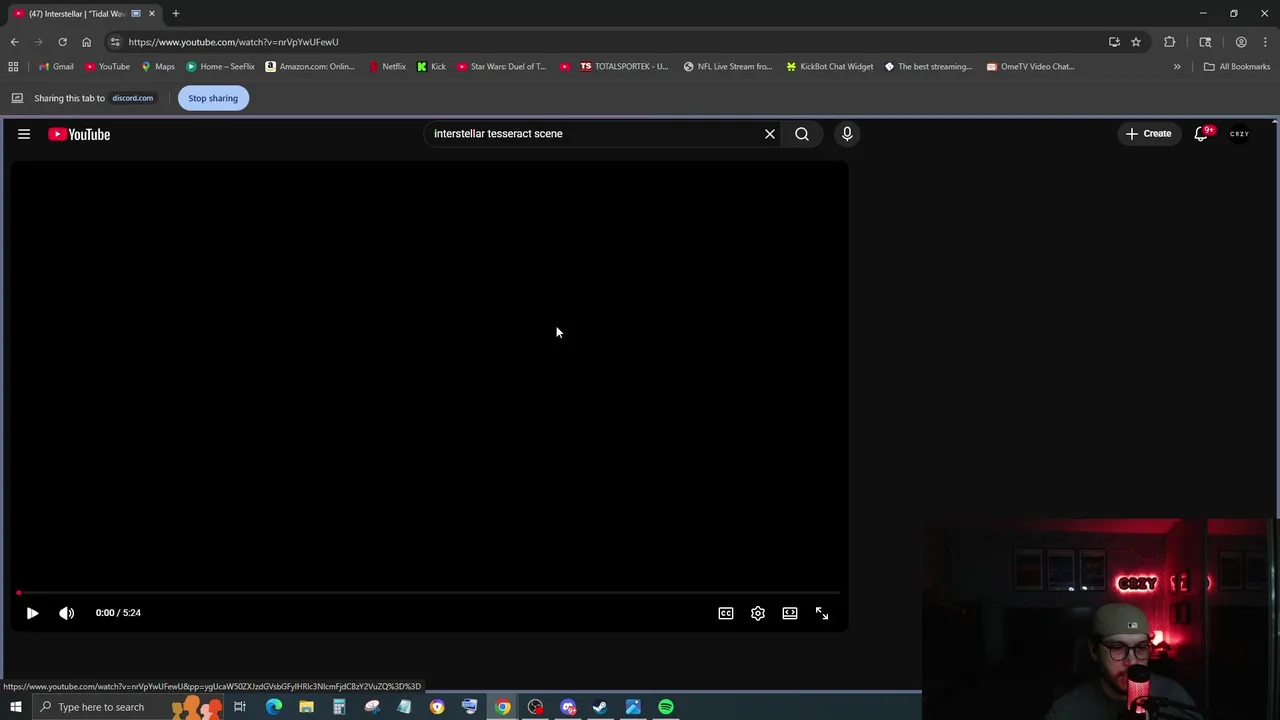Click the search magnifier button
Image resolution: width=1280 pixels, height=720 pixels.
coord(802,134)
